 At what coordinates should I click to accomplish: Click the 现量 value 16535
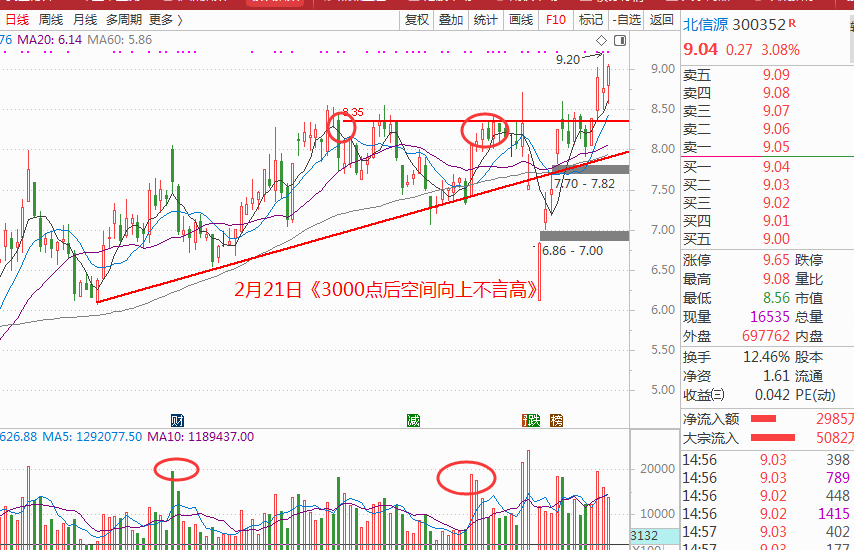770,317
